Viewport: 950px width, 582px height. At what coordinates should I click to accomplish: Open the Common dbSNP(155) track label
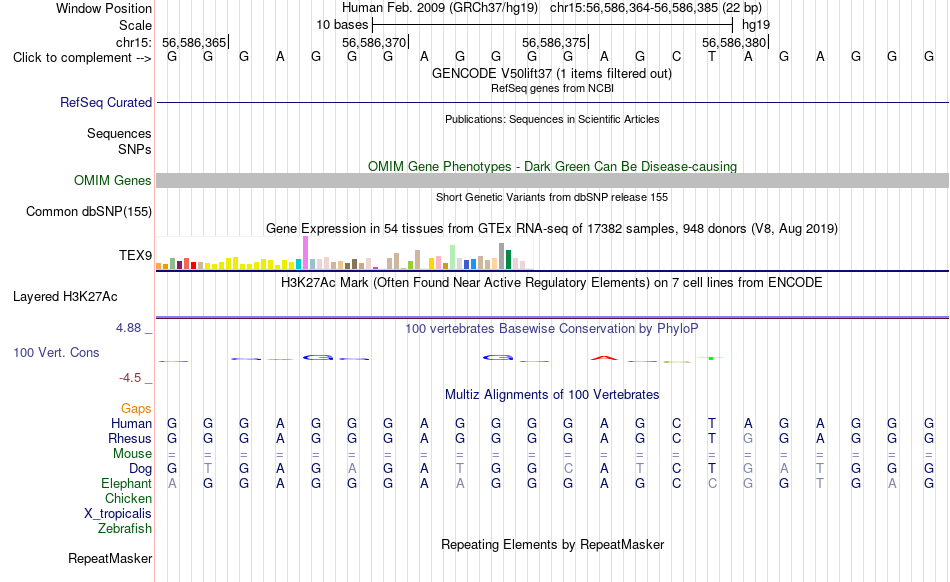tap(88, 211)
